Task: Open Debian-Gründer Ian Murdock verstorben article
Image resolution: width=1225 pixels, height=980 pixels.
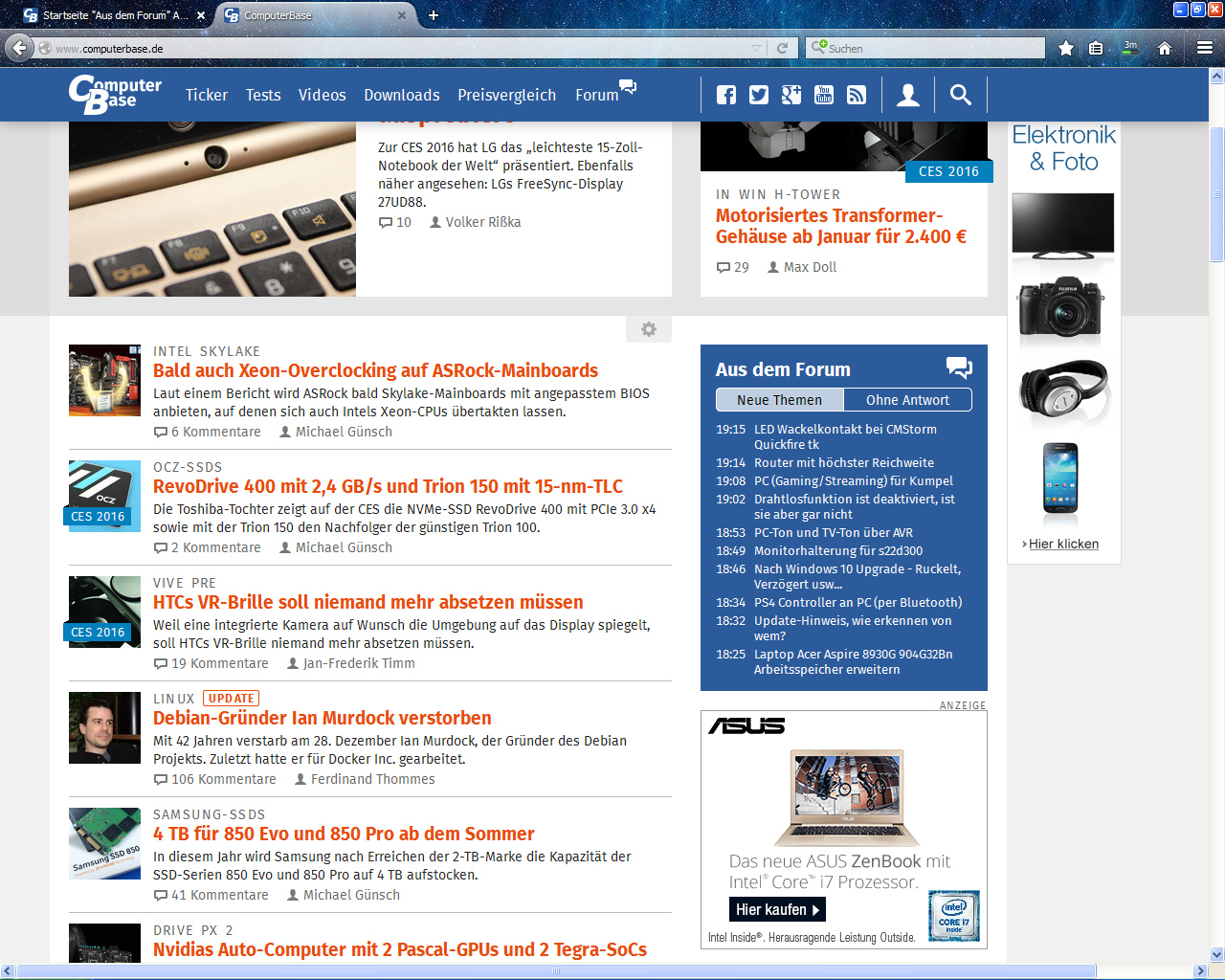Action: 323,718
